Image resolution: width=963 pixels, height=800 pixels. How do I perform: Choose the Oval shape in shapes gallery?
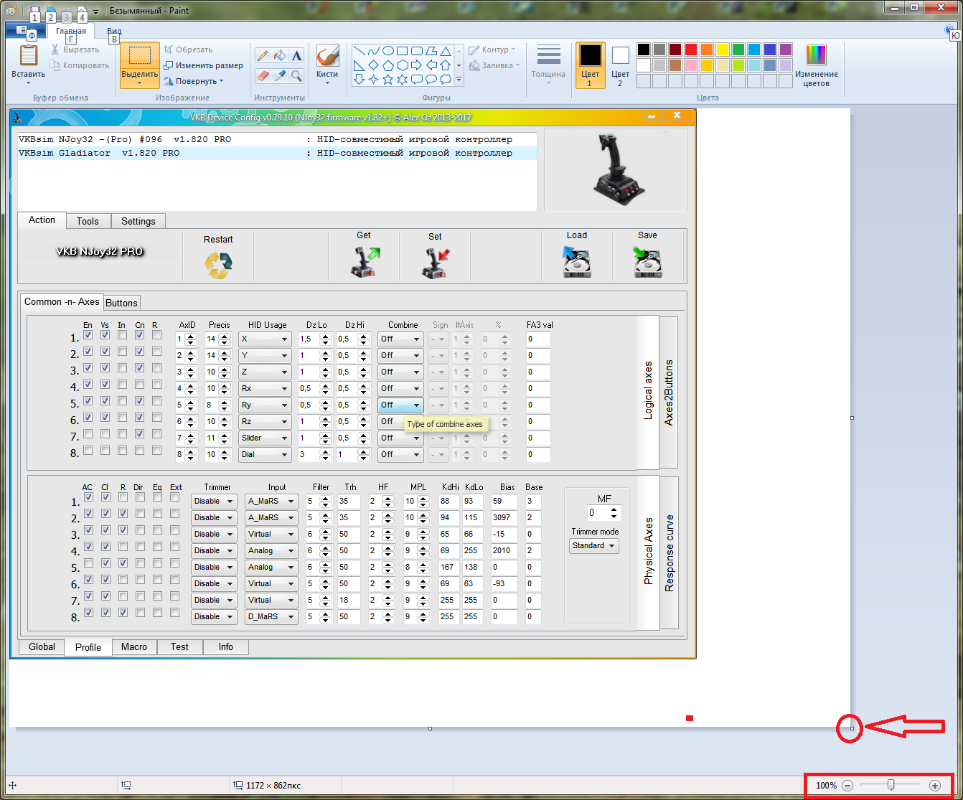388,51
